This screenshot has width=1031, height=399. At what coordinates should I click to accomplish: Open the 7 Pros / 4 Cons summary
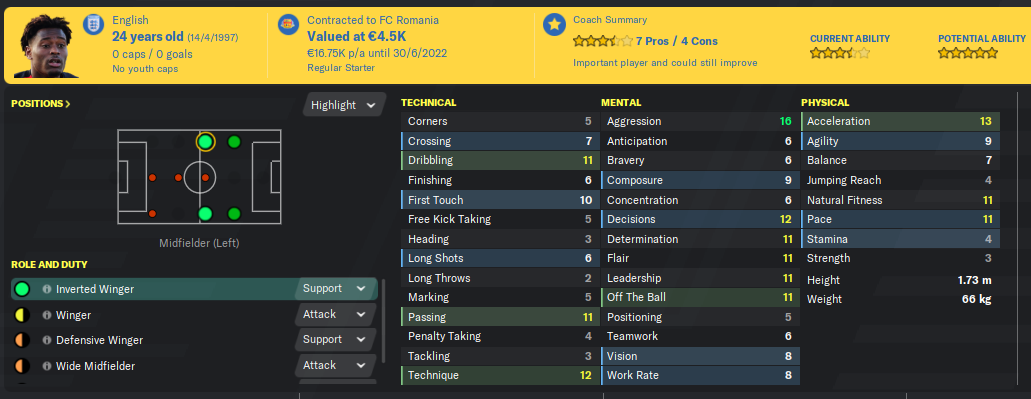click(677, 41)
